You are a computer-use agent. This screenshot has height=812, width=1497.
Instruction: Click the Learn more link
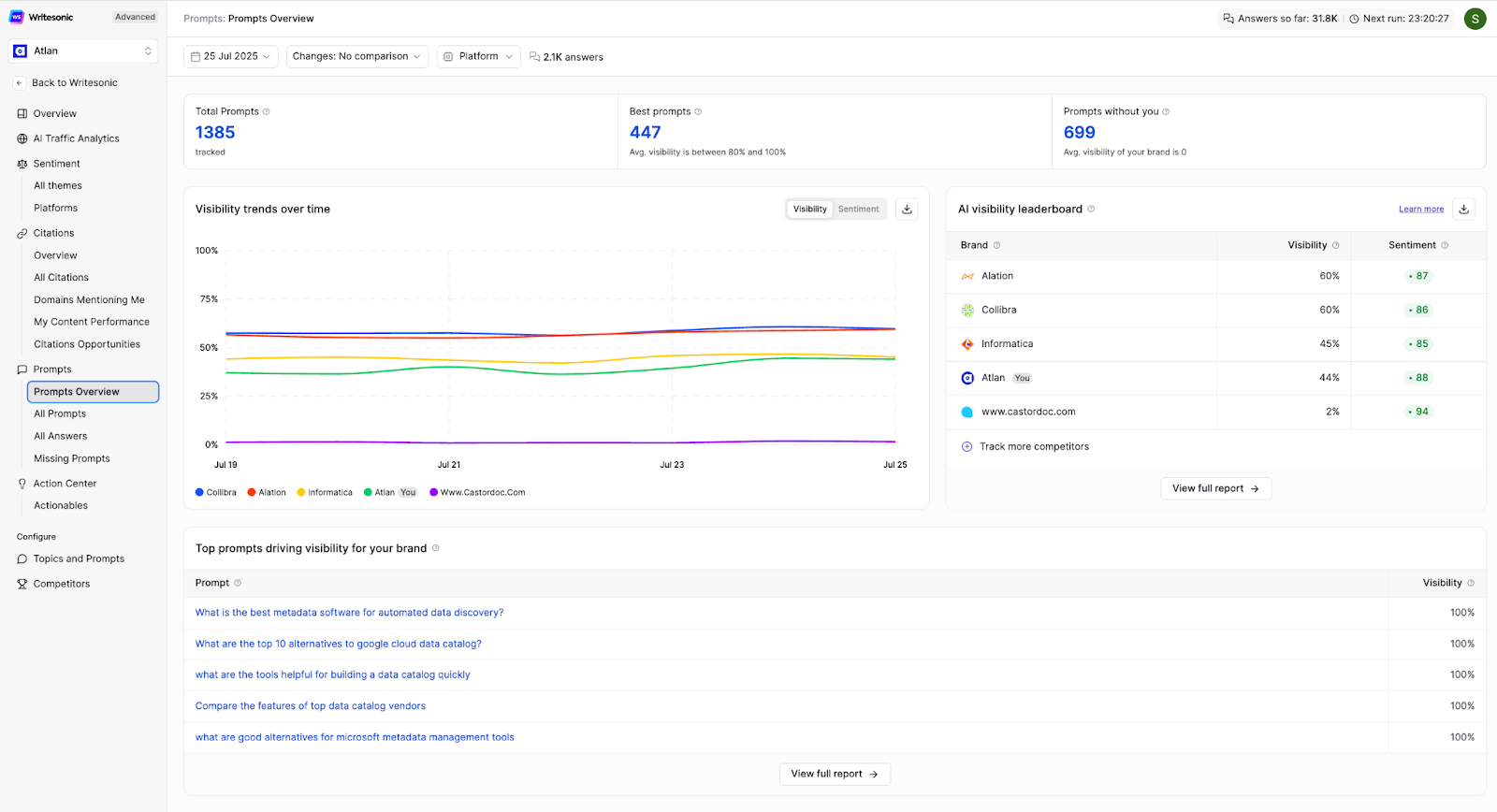click(1421, 210)
